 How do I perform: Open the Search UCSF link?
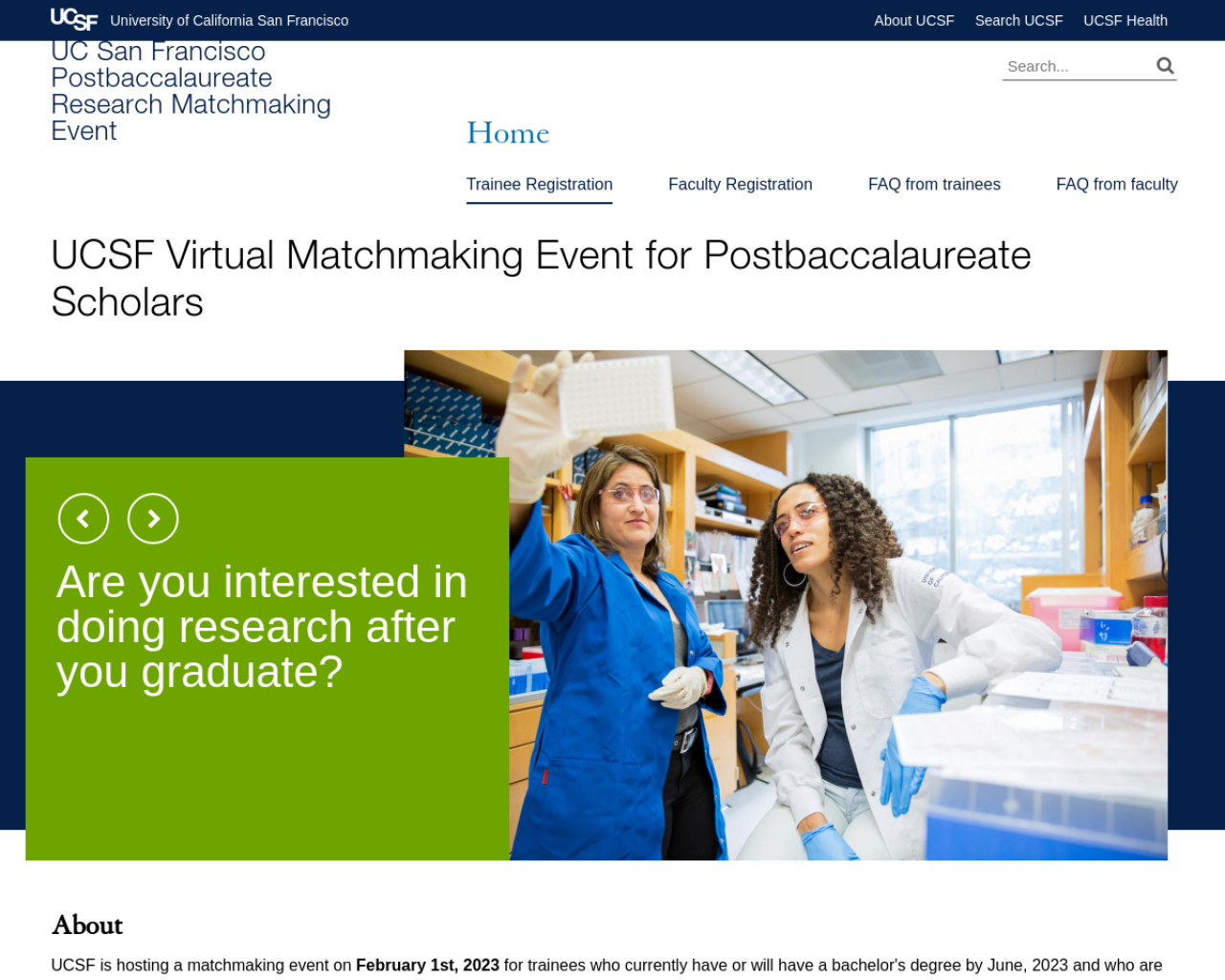[x=1018, y=20]
